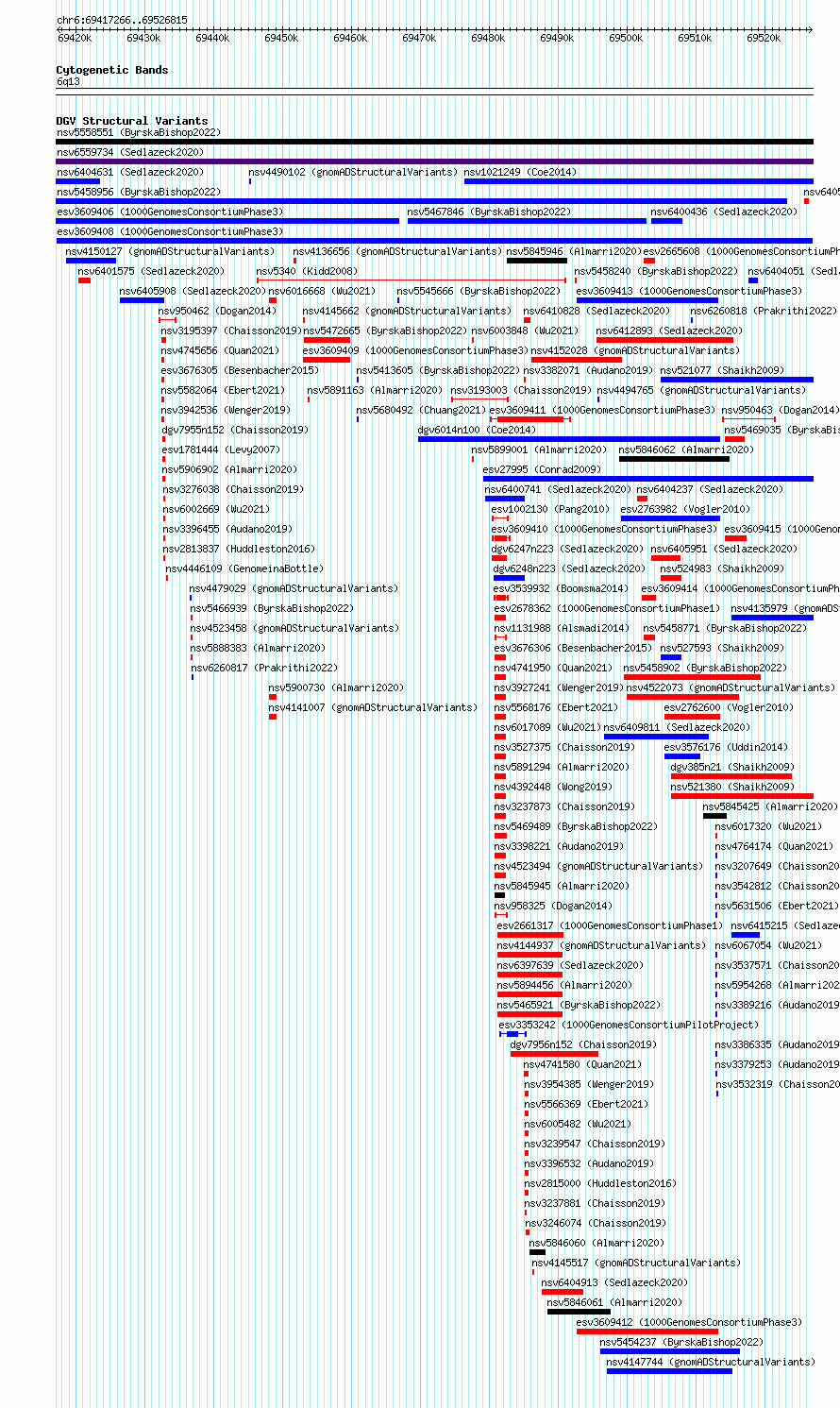
Task: Open variant nsv6410828 (Sedlazeck2020)
Action: [x=596, y=312]
